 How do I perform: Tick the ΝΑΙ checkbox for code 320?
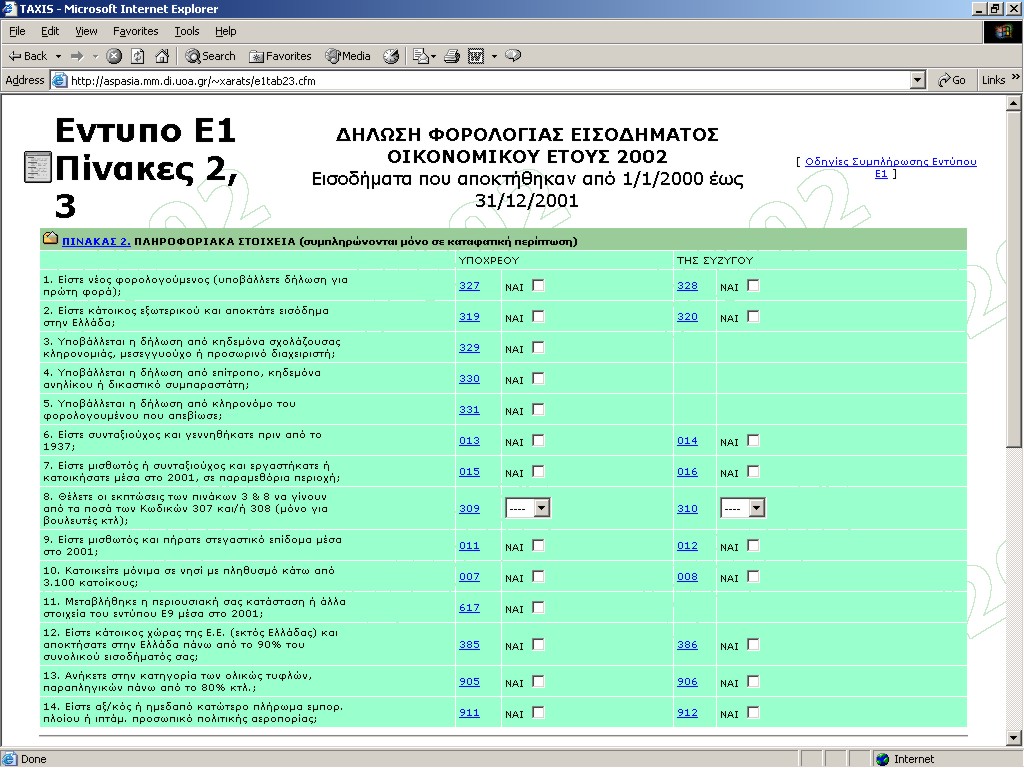[753, 317]
